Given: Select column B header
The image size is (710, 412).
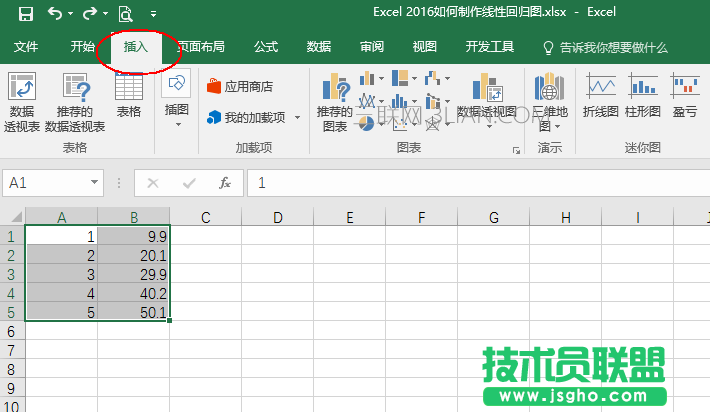Looking at the screenshot, I should (x=134, y=217).
